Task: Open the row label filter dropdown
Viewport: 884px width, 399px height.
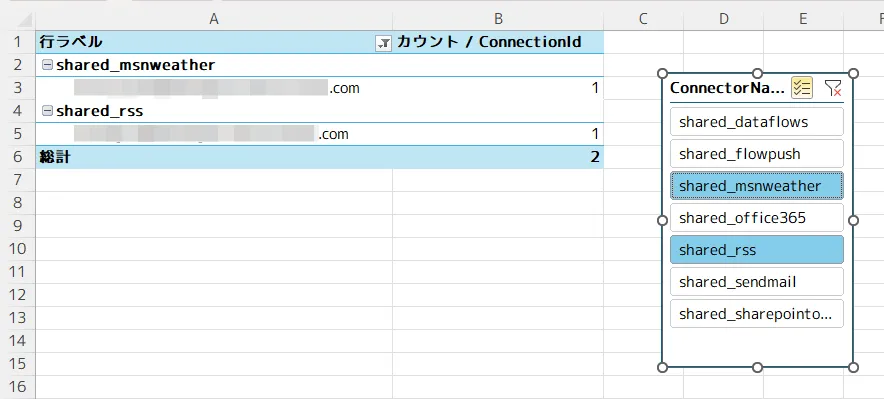Action: point(383,43)
